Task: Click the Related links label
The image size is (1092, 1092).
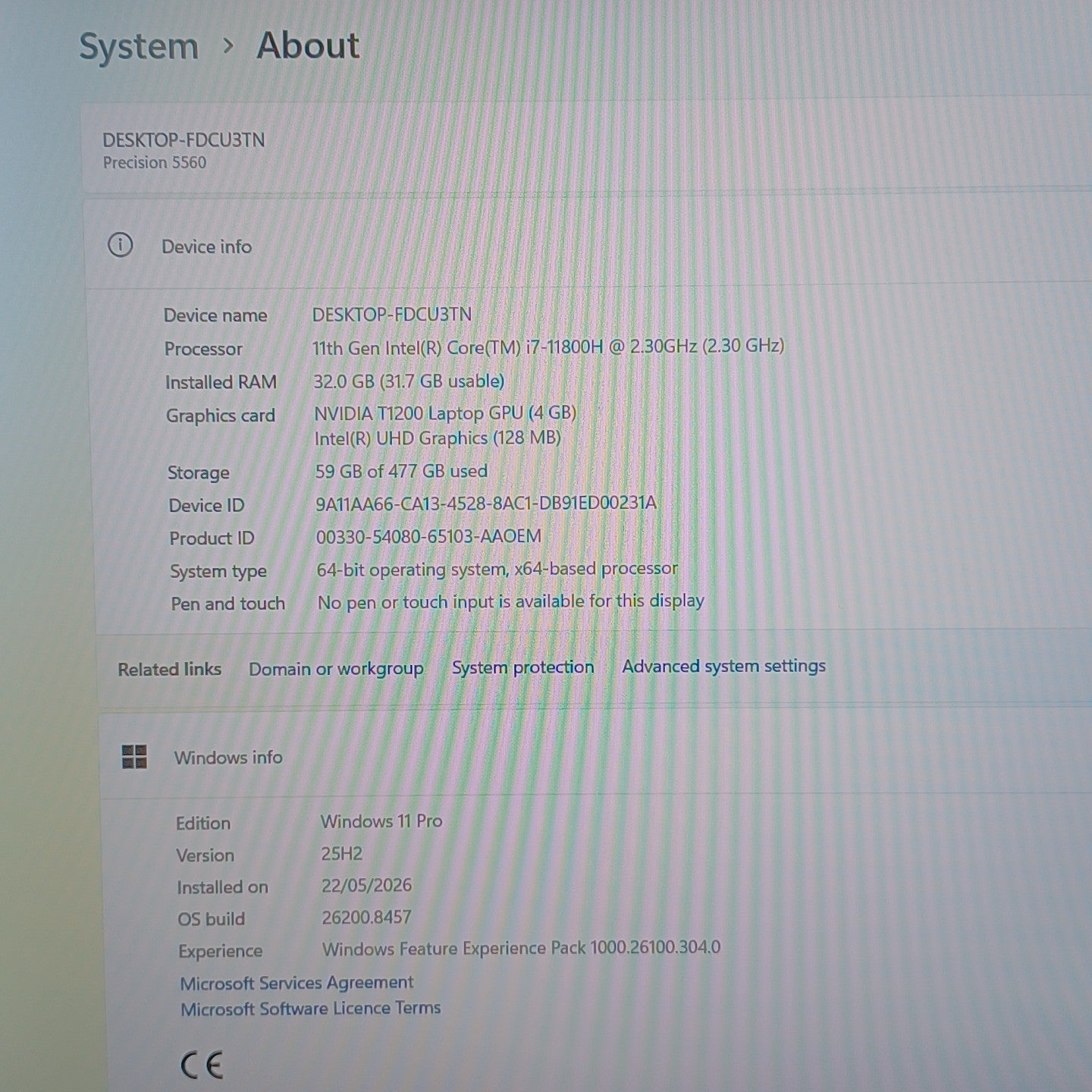Action: point(170,670)
